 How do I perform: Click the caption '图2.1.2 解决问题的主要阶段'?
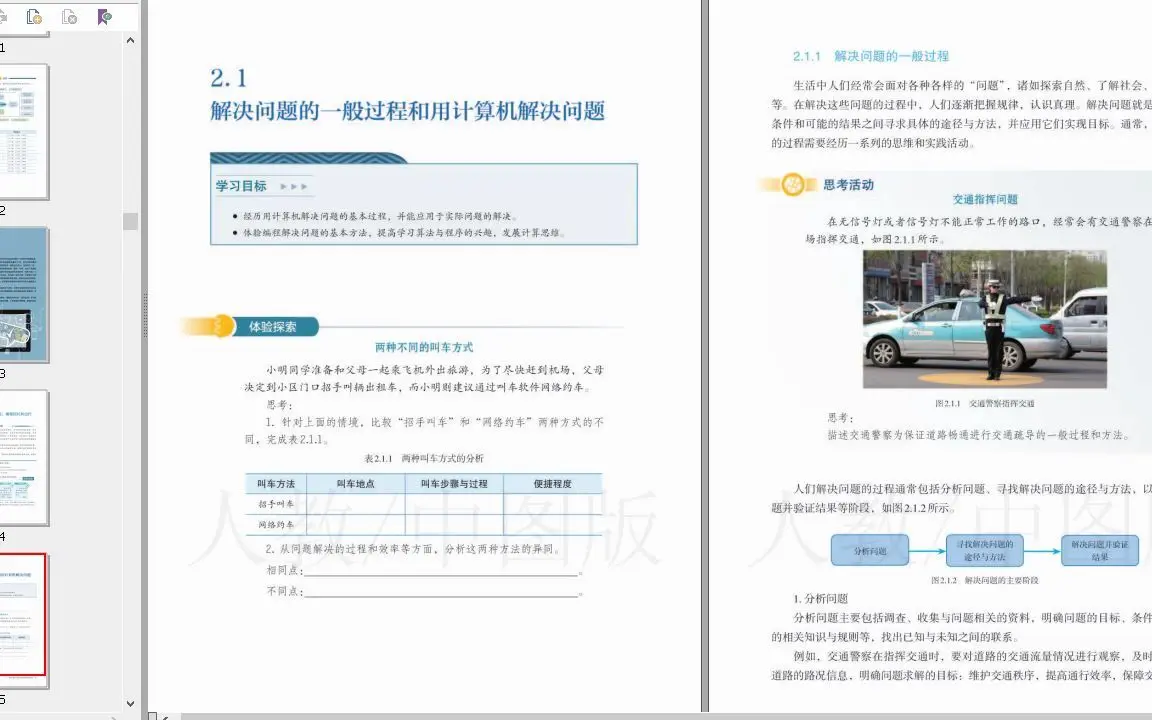[984, 580]
